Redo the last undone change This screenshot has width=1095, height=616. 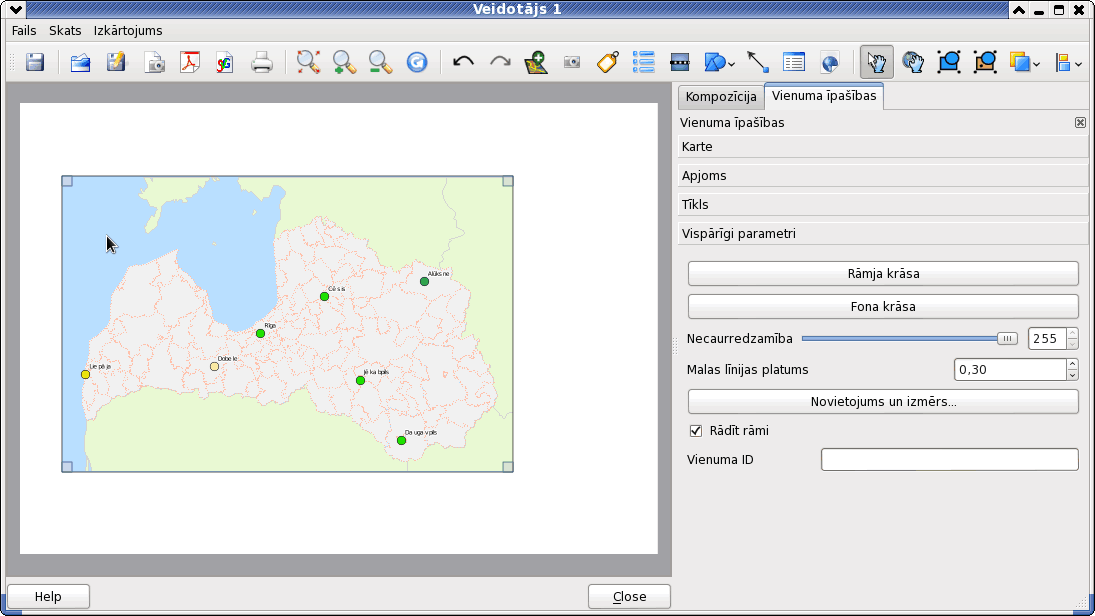click(500, 62)
